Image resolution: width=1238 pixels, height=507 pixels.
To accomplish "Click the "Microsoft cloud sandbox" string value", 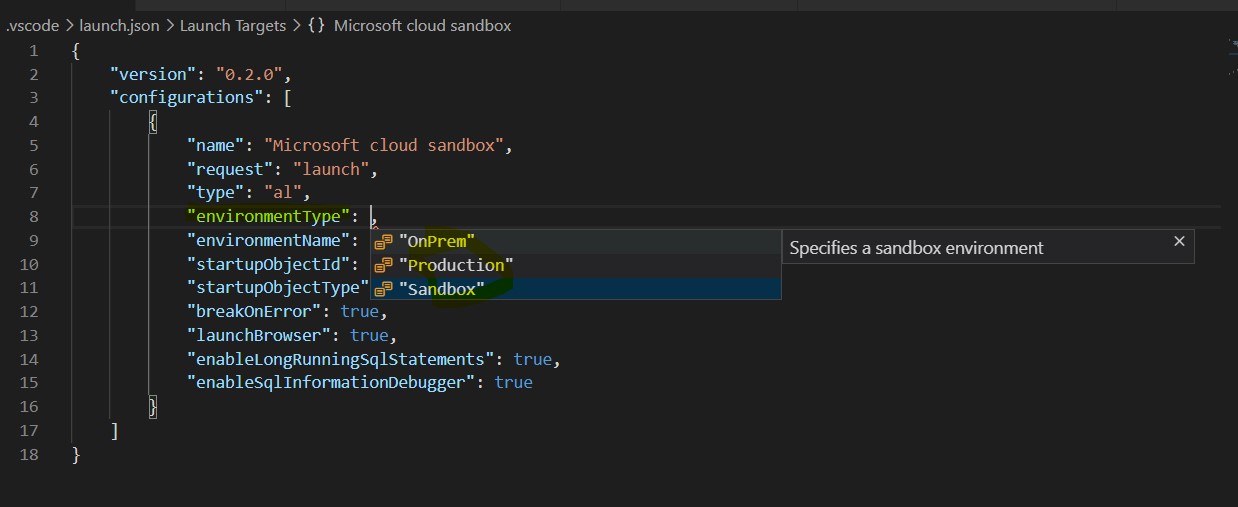I will pos(384,145).
